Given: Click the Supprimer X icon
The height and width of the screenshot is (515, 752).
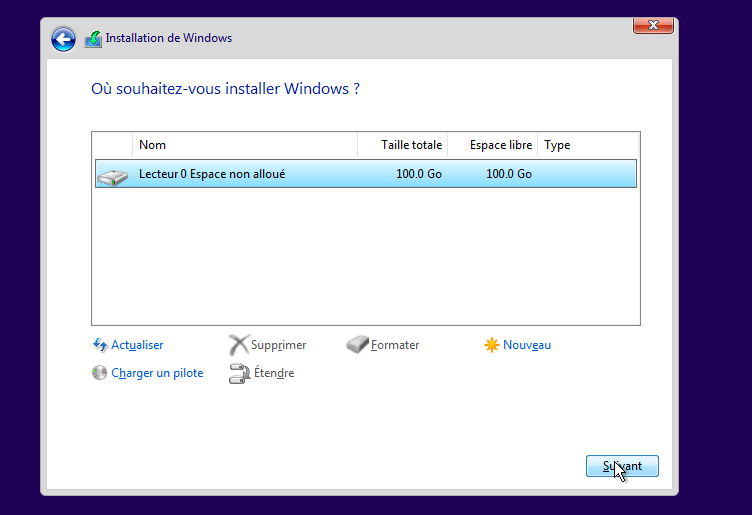Looking at the screenshot, I should coord(238,345).
